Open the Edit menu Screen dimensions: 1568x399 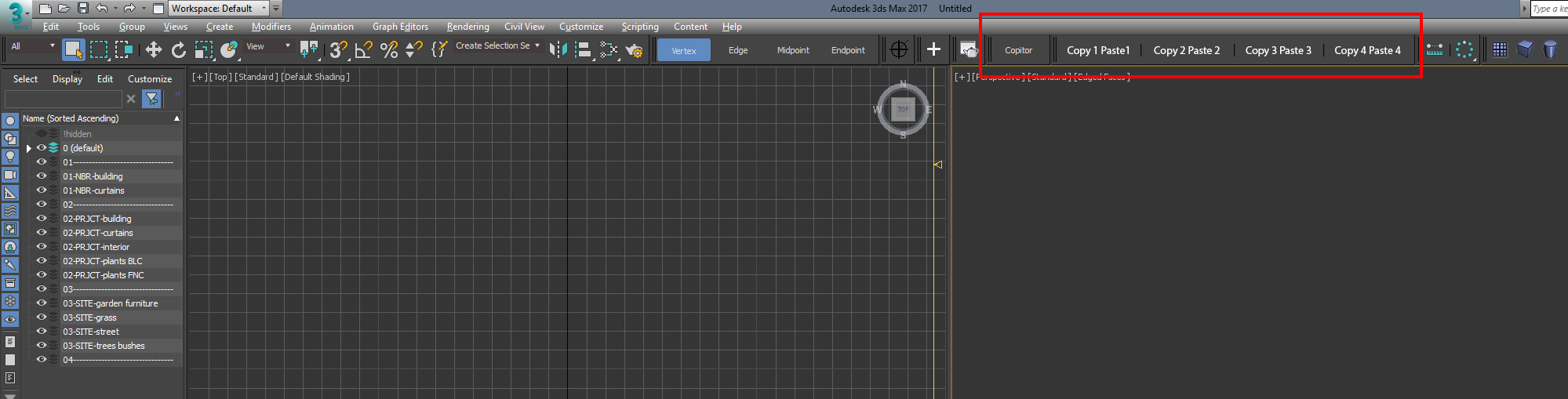coord(51,27)
